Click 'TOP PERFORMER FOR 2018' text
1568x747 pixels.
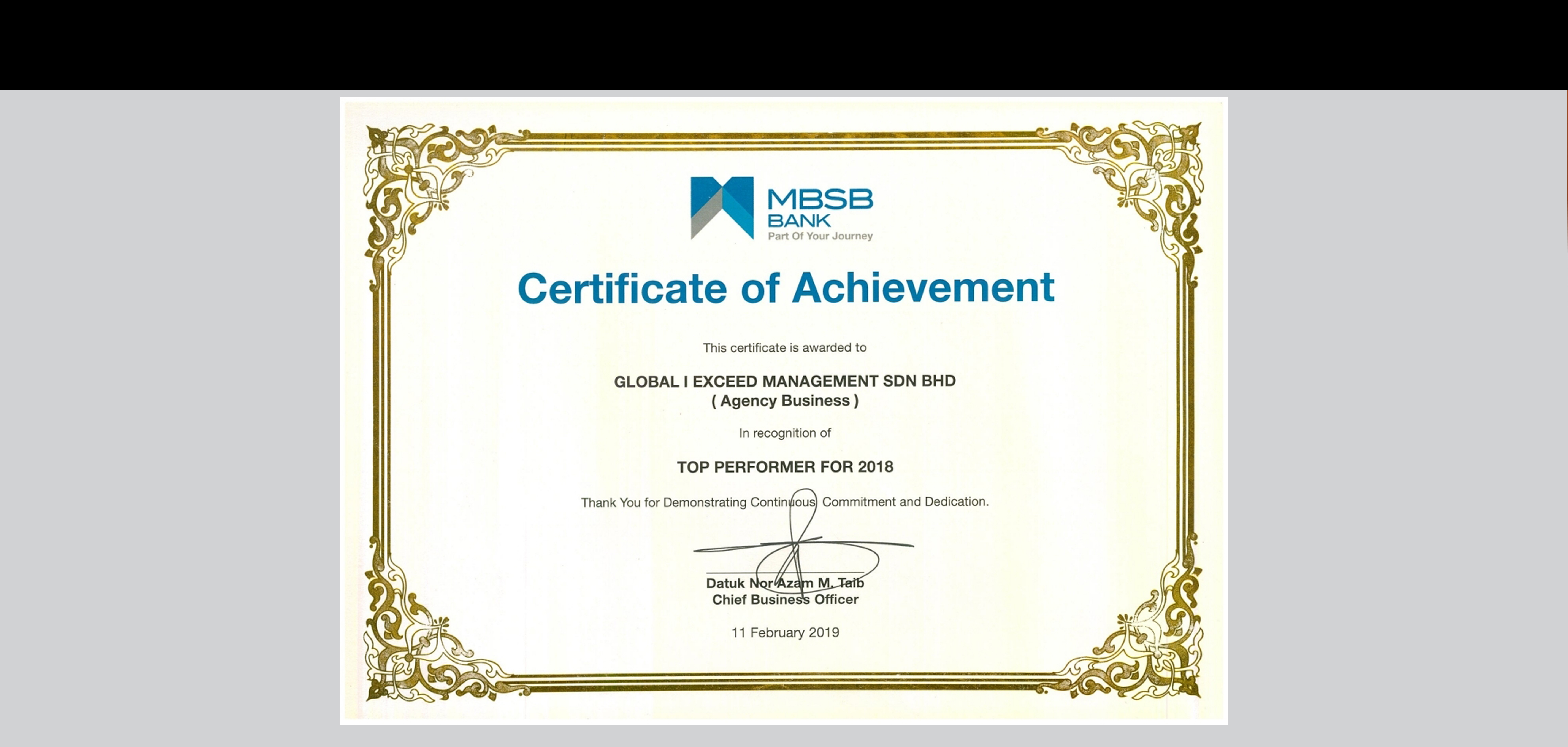785,467
